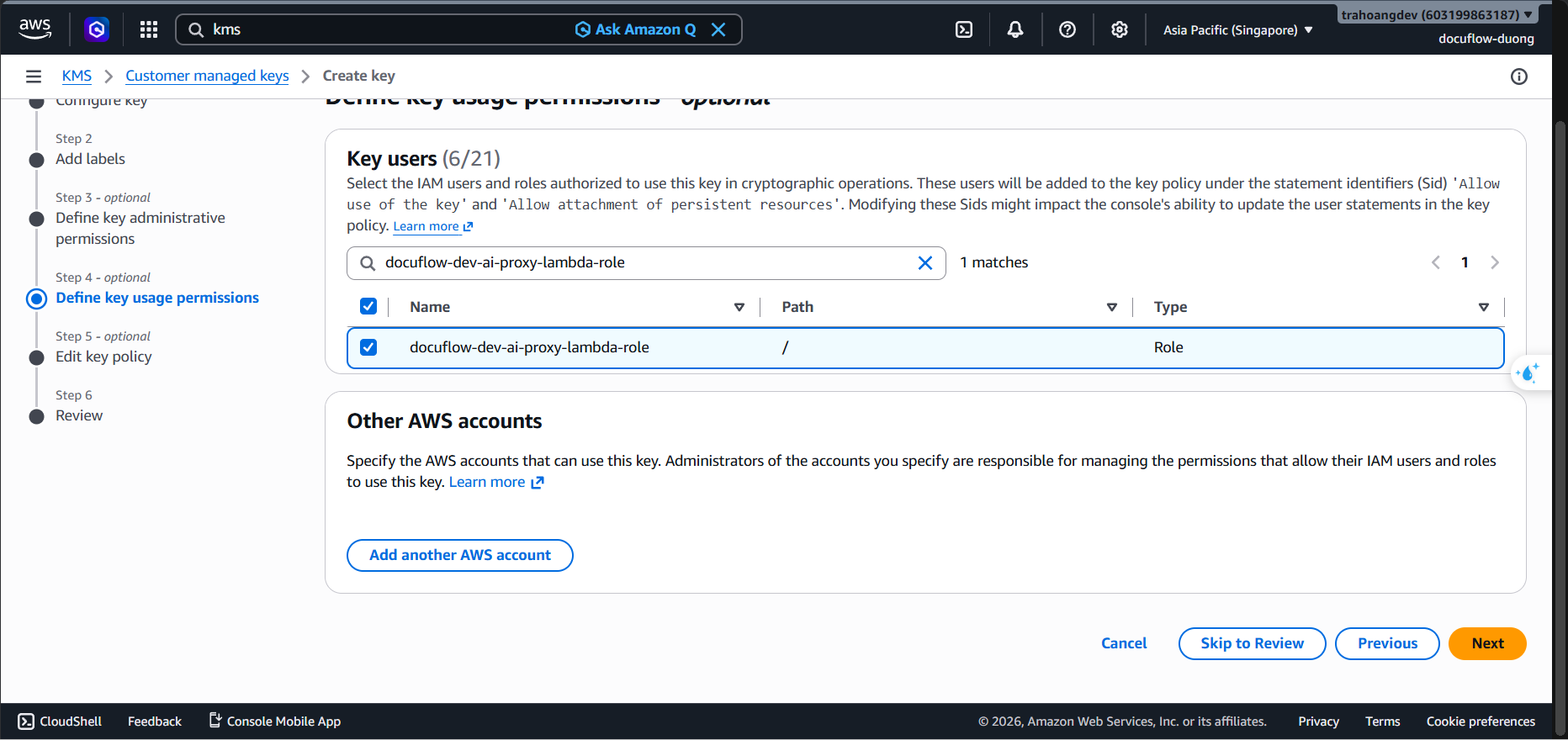Go to previous page of key users

pyautogui.click(x=1436, y=262)
